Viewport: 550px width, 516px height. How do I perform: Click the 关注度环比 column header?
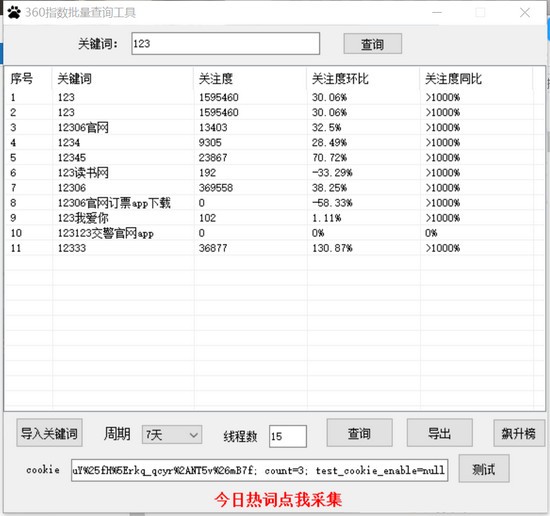click(x=363, y=79)
